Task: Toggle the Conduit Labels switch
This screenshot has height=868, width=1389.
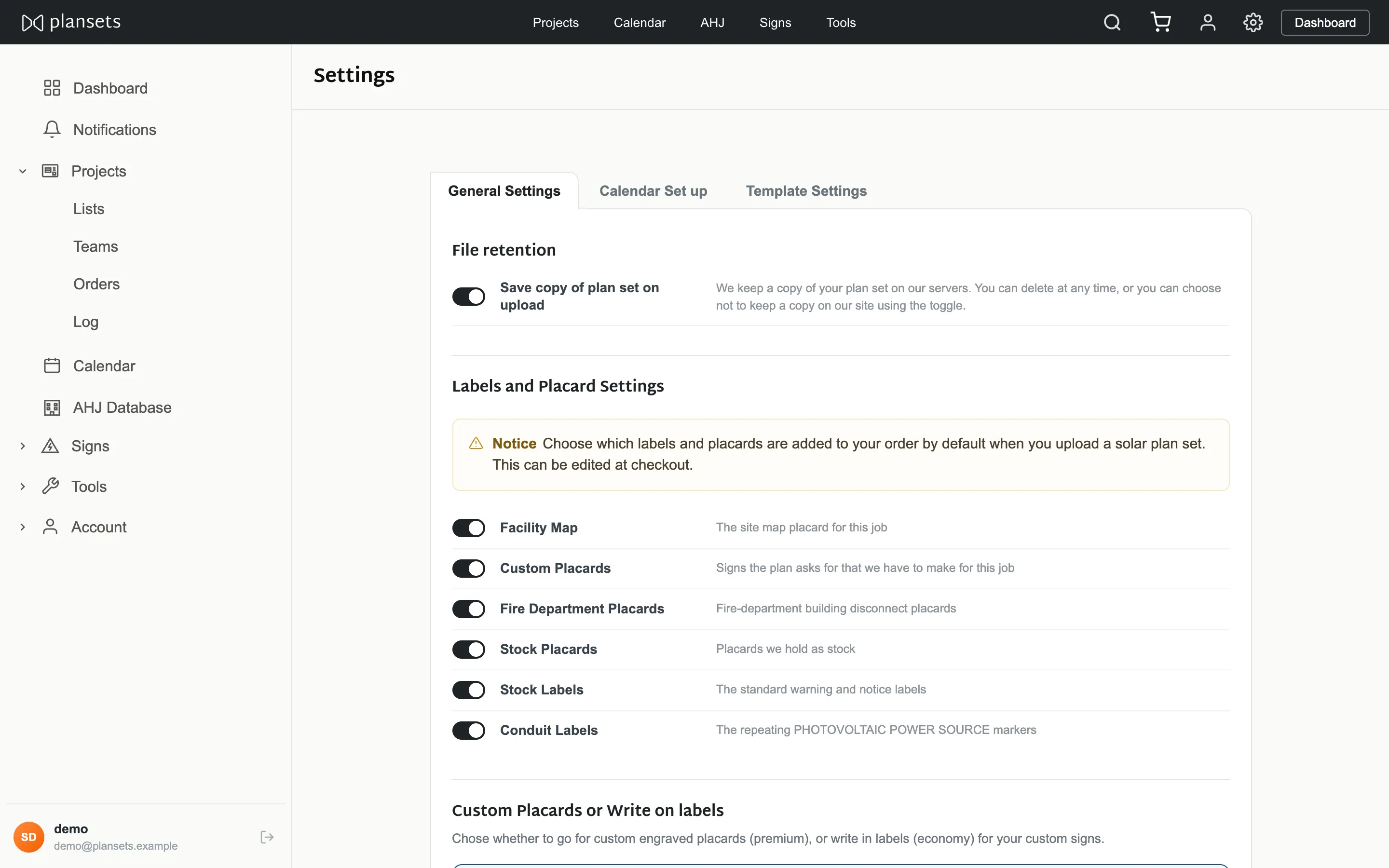Action: tap(468, 730)
